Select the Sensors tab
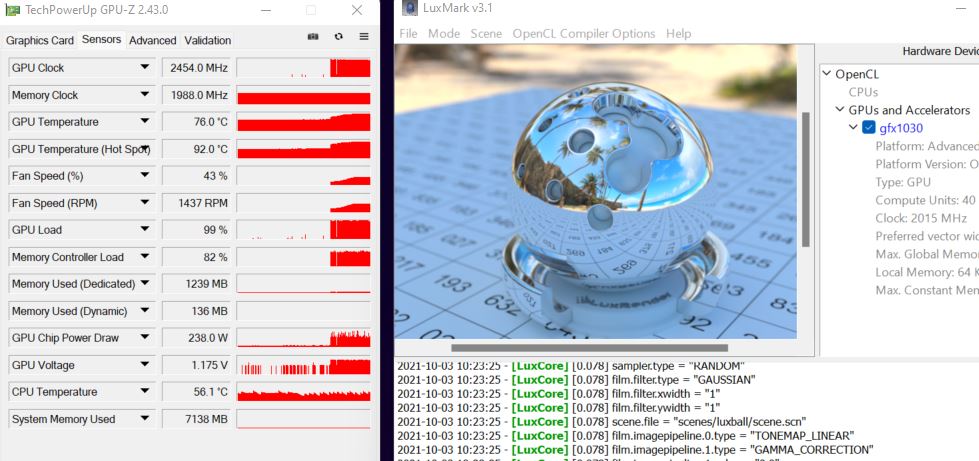 pyautogui.click(x=101, y=39)
